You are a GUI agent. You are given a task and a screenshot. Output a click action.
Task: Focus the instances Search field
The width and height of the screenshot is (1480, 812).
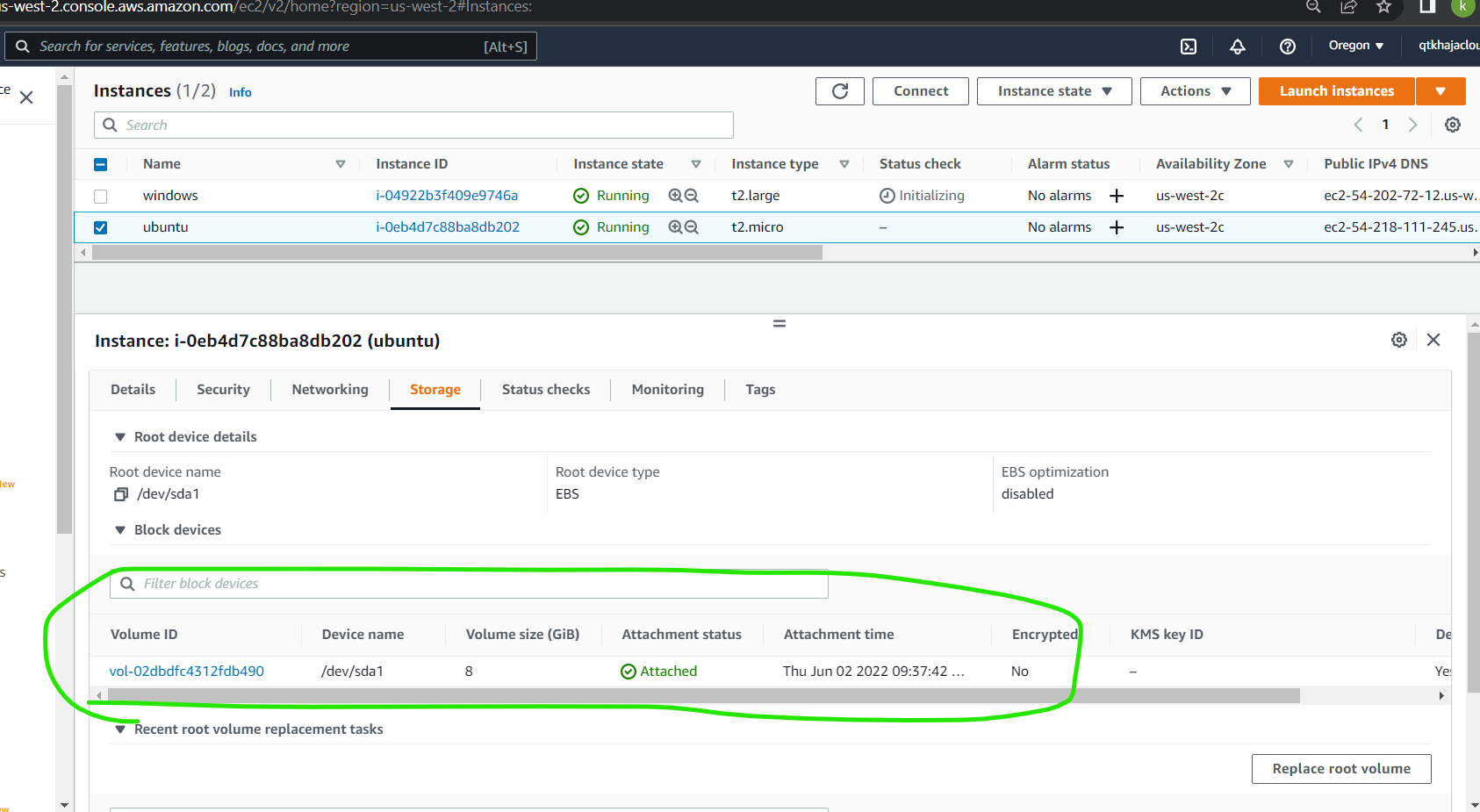pos(413,126)
